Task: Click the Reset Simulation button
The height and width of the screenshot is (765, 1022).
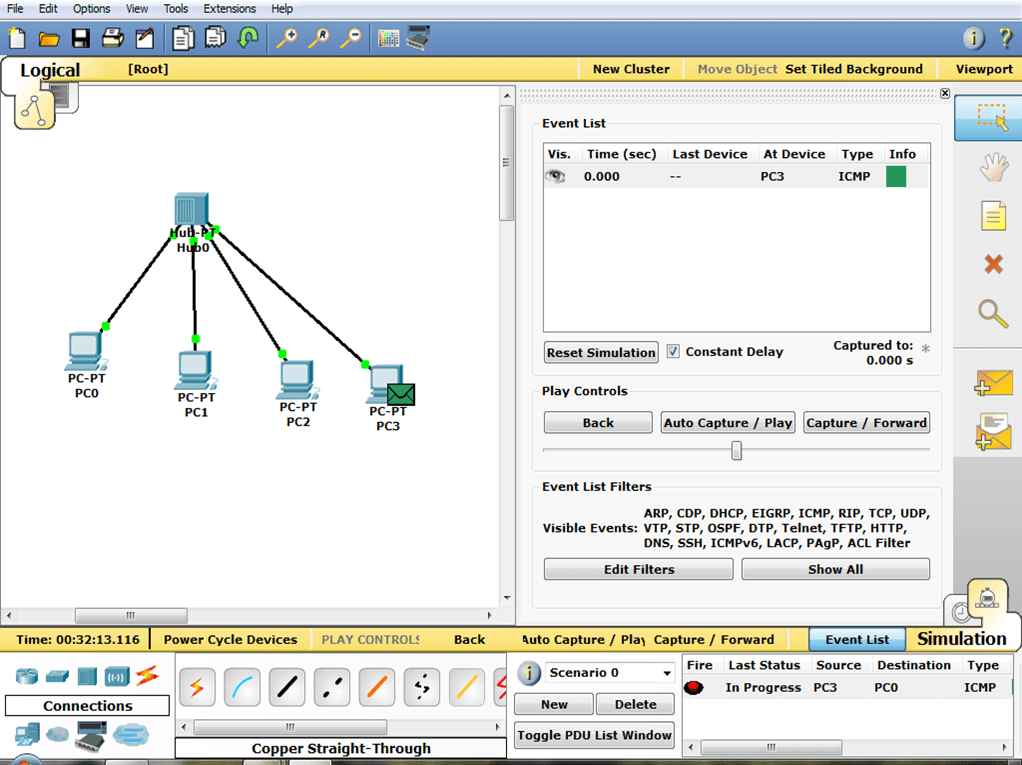Action: tap(601, 353)
